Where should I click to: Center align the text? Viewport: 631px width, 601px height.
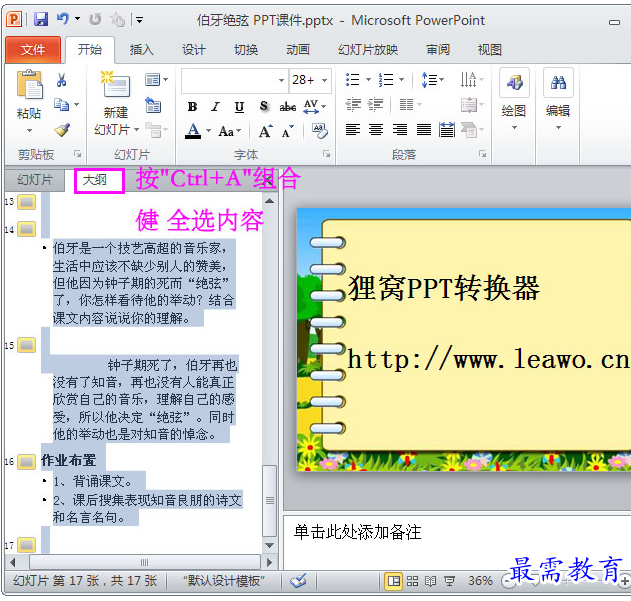point(376,130)
